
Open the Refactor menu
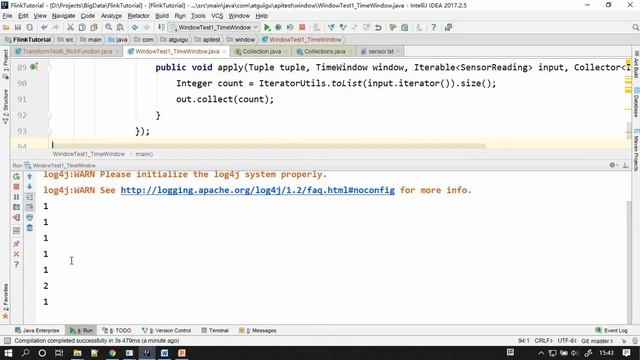click(x=138, y=16)
